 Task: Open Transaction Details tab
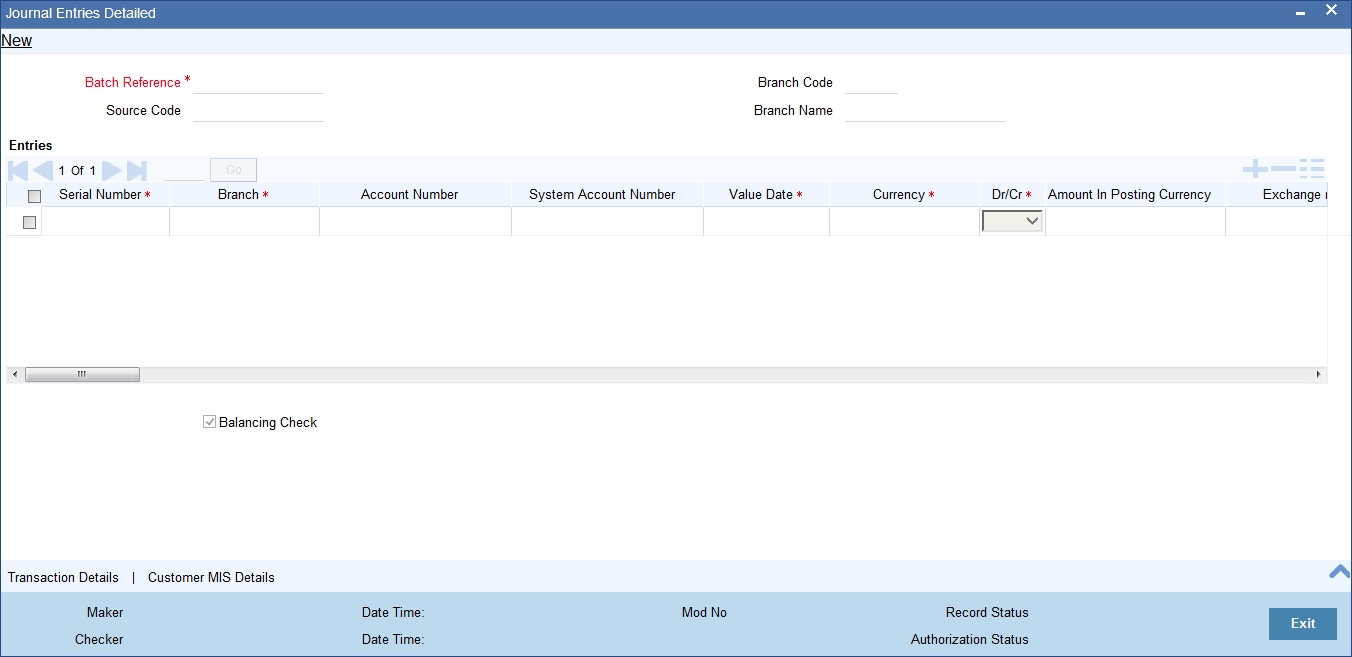63,577
